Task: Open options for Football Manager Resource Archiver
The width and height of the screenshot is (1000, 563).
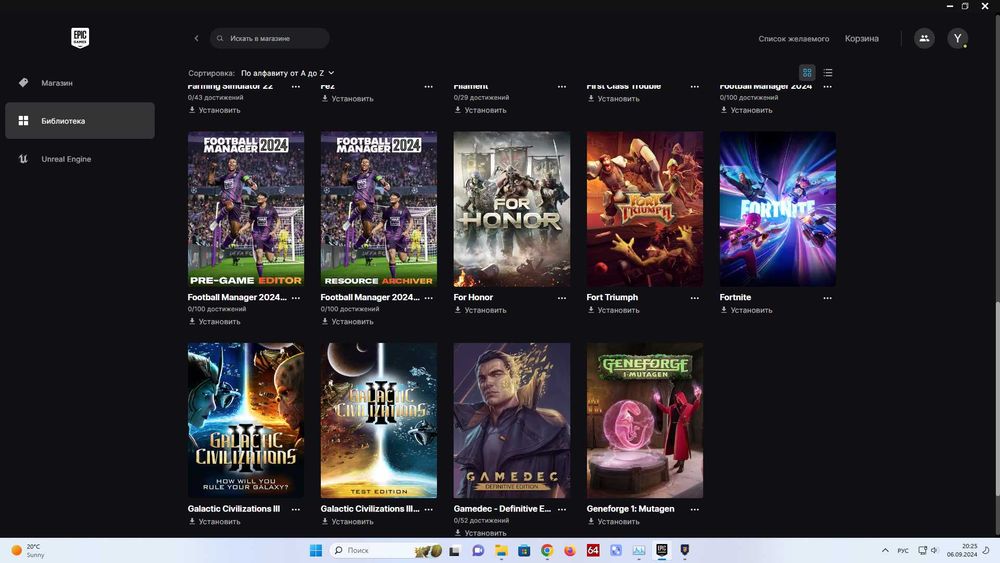Action: tap(429, 298)
